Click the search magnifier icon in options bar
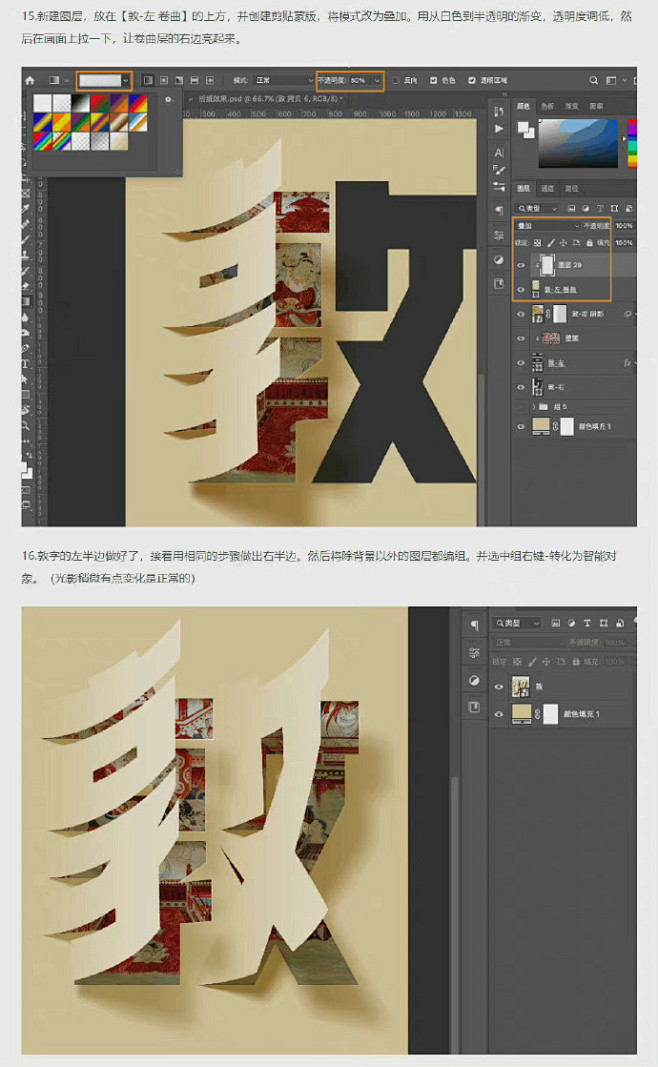Screen dimensions: 658x1067 [593, 80]
